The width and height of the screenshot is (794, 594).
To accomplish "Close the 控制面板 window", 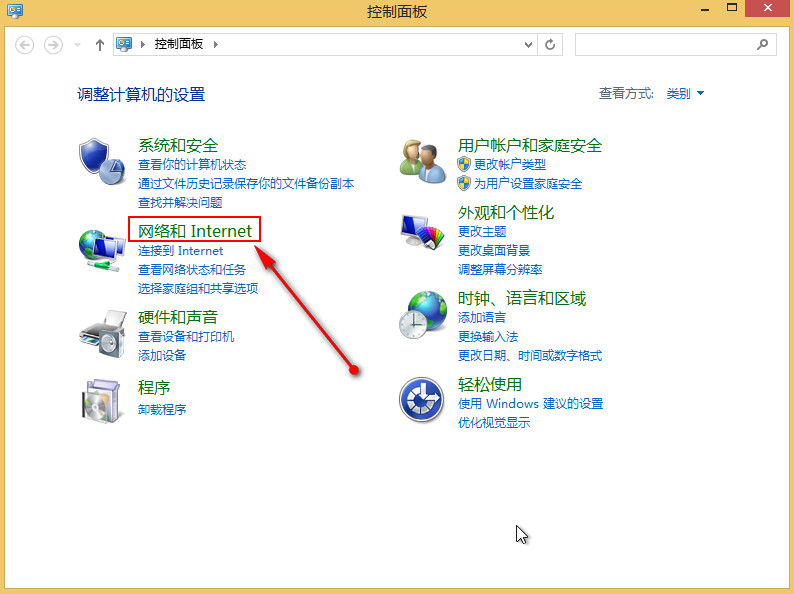I will 768,8.
